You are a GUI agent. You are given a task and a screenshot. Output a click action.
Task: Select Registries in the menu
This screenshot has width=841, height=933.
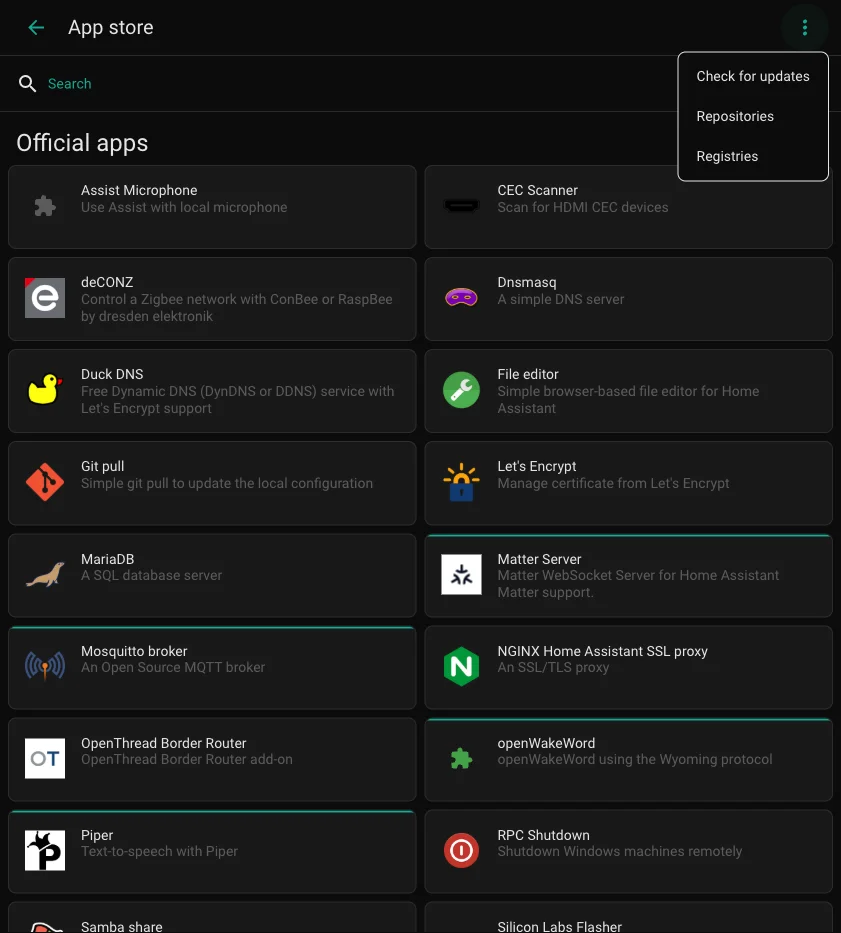(727, 156)
